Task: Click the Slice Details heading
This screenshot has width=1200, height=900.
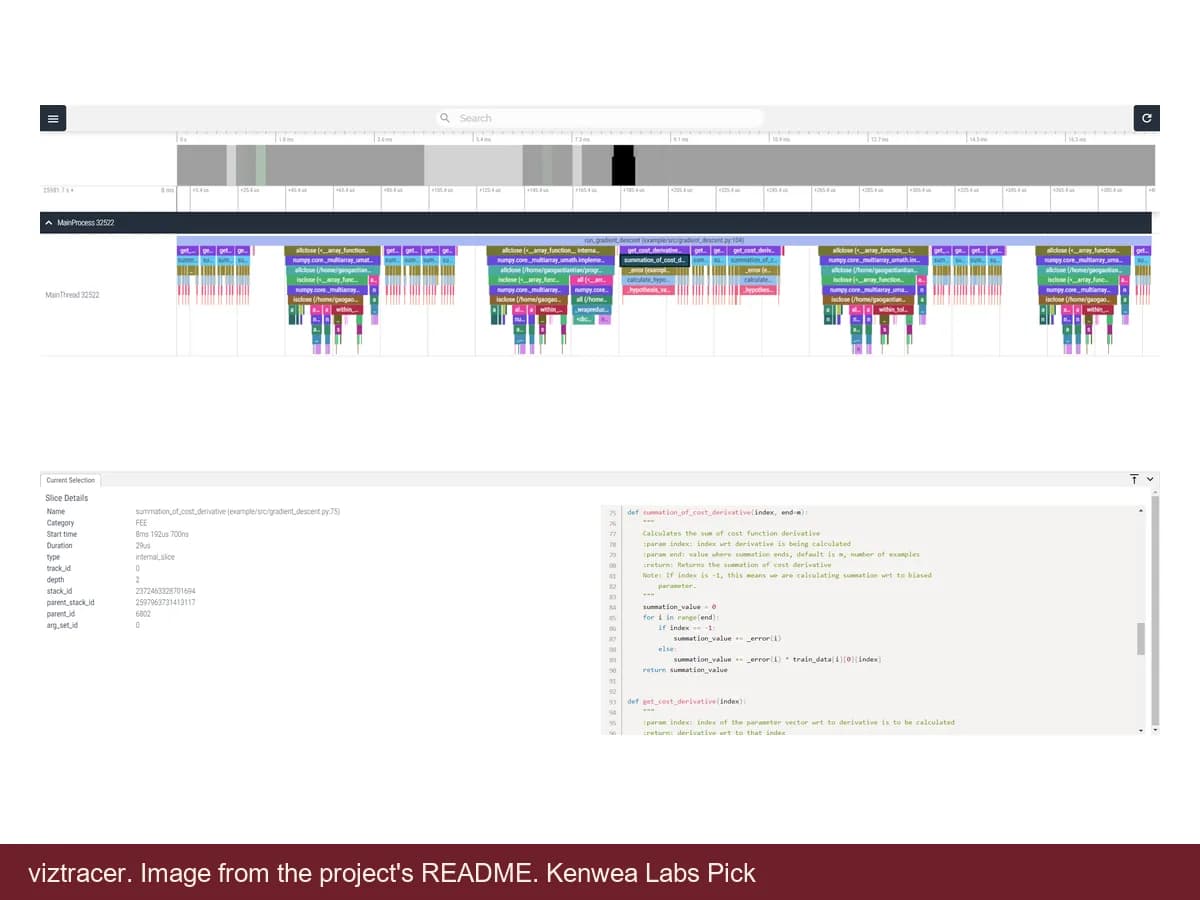Action: (x=67, y=498)
